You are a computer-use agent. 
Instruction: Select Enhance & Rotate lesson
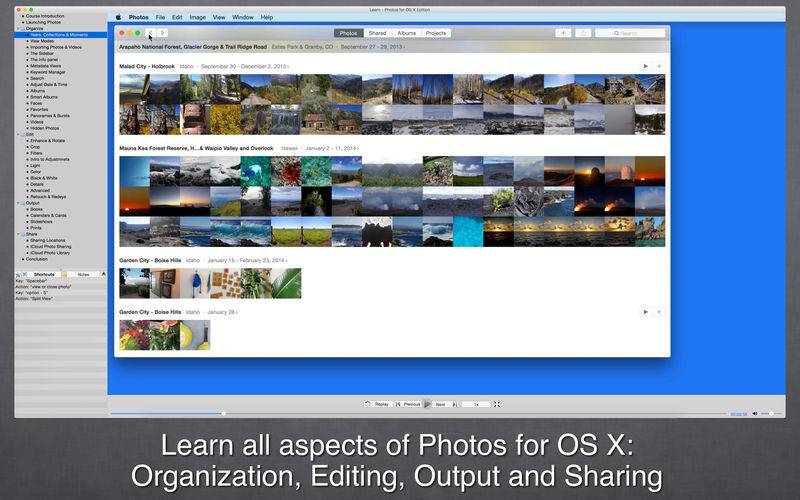(47, 140)
